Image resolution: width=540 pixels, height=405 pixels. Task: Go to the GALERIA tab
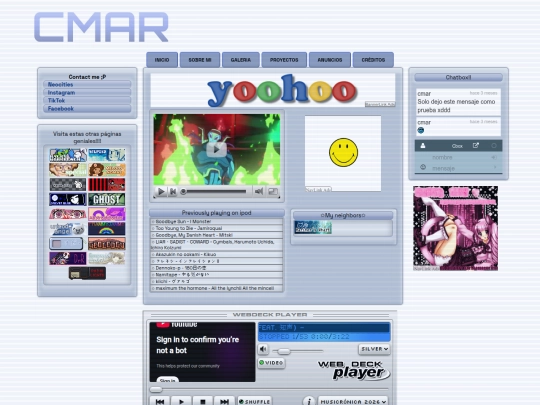(x=241, y=60)
